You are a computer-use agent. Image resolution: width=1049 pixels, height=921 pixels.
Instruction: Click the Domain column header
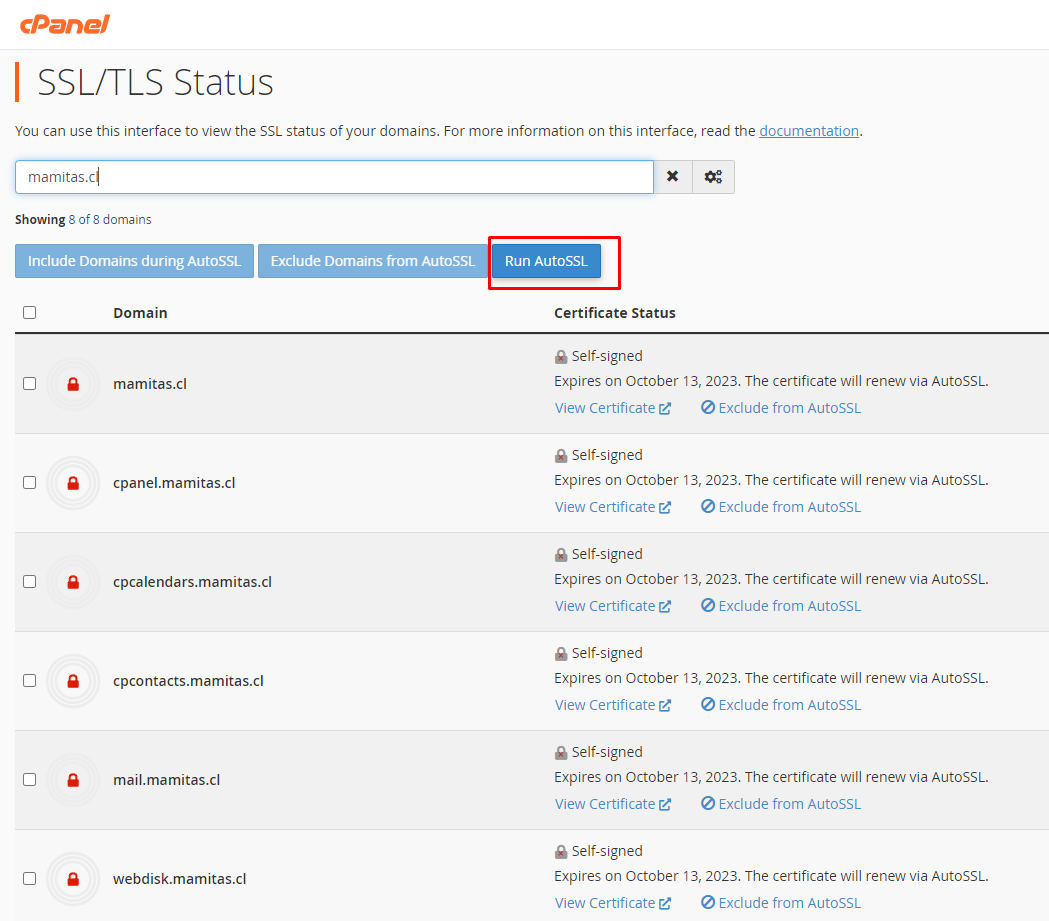tap(140, 313)
